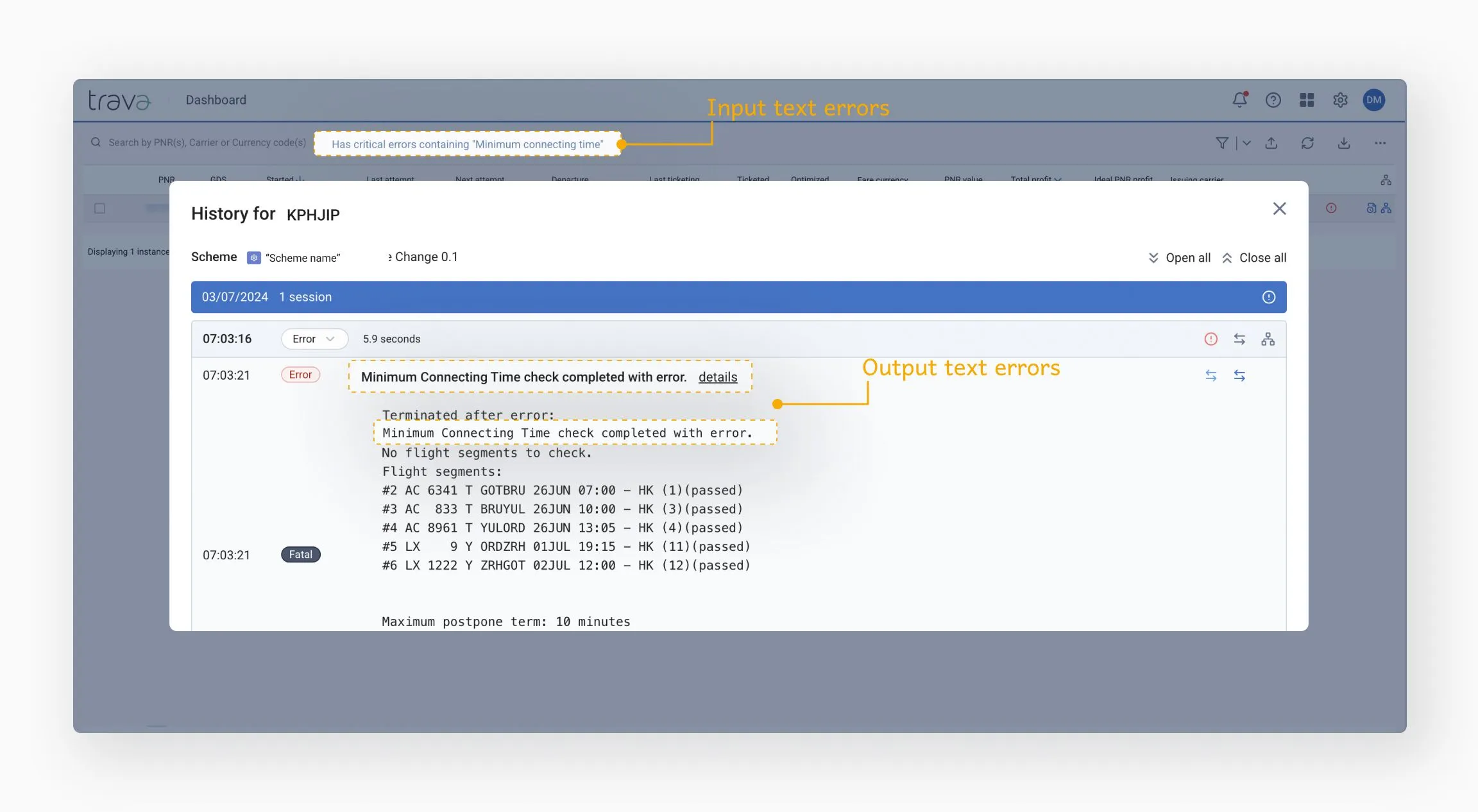This screenshot has width=1478, height=812.
Task: Expand the Error status dropdown
Action: coord(314,339)
